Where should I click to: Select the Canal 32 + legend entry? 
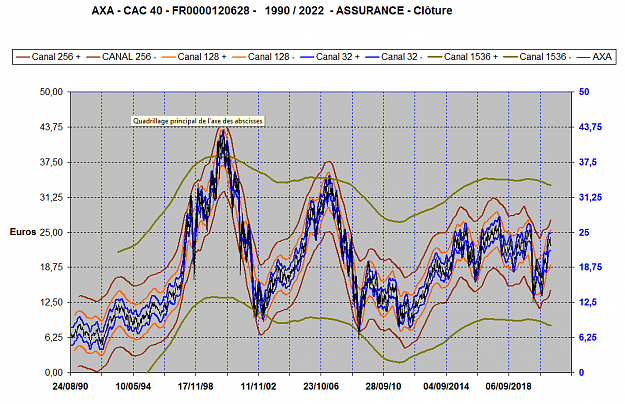[x=330, y=57]
